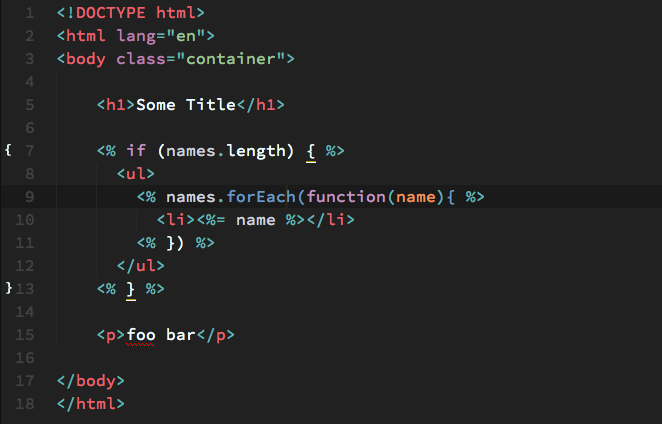Click the lang attribute on line 2

point(136,36)
